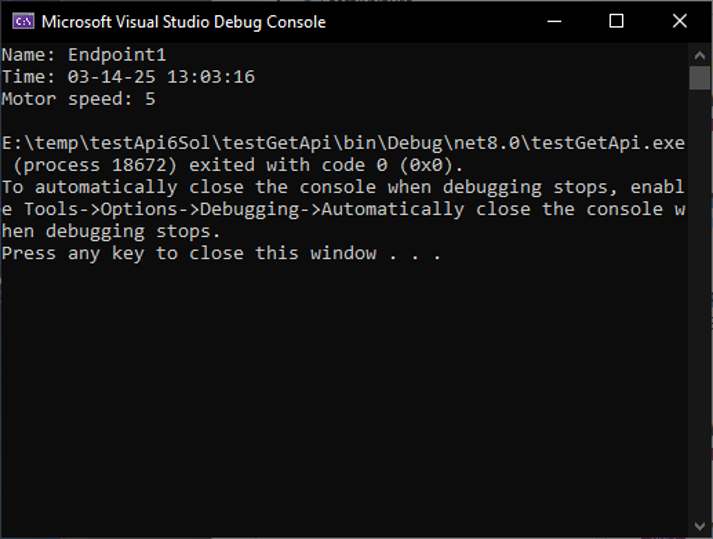Click the "hen debugging stops." line
713x539 pixels.
click(110, 231)
